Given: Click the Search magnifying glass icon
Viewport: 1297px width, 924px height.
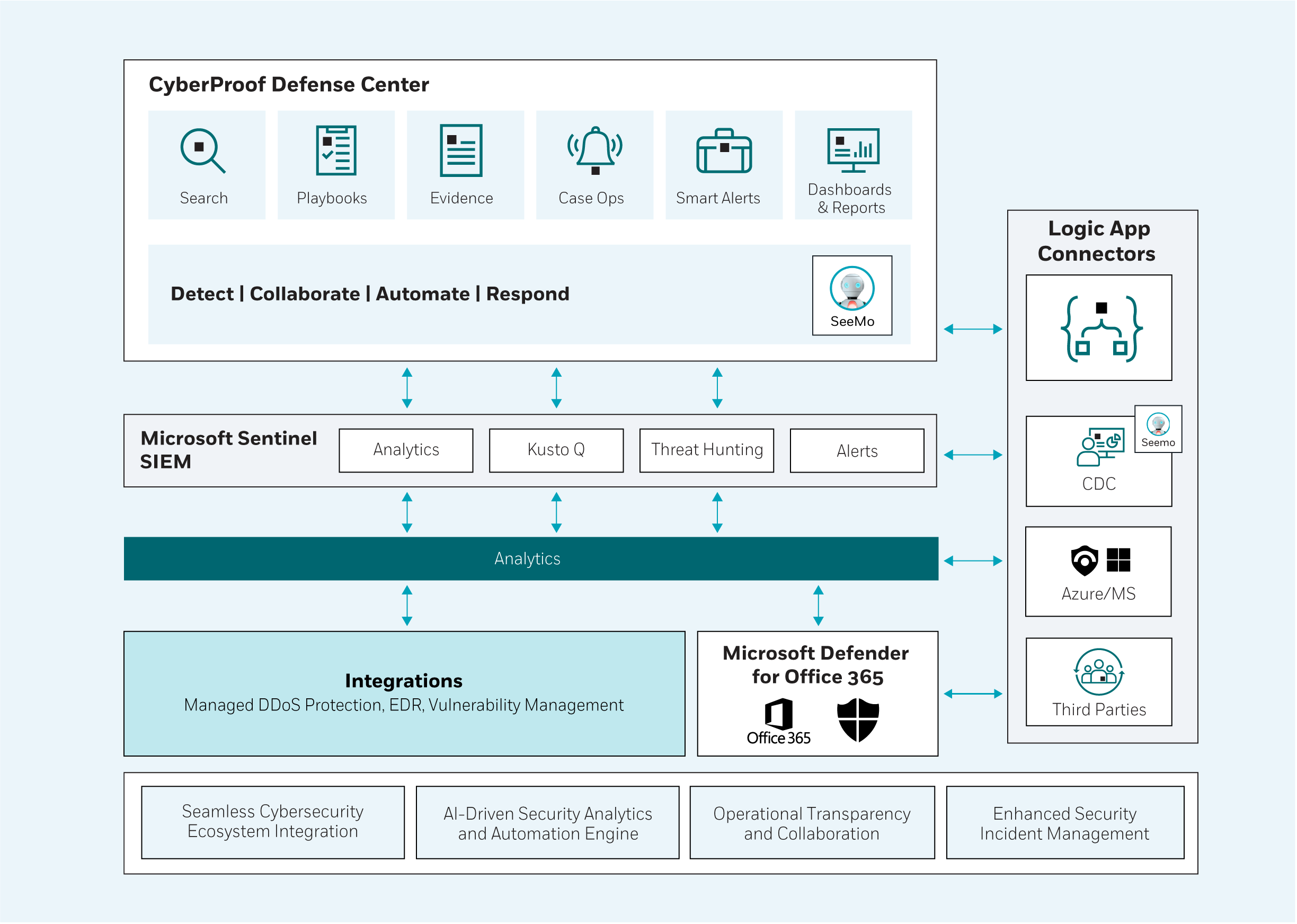Looking at the screenshot, I should pos(202,150).
